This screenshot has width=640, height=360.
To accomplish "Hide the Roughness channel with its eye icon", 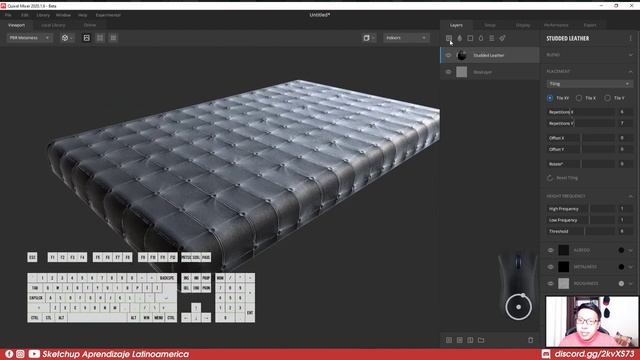I will [x=551, y=283].
